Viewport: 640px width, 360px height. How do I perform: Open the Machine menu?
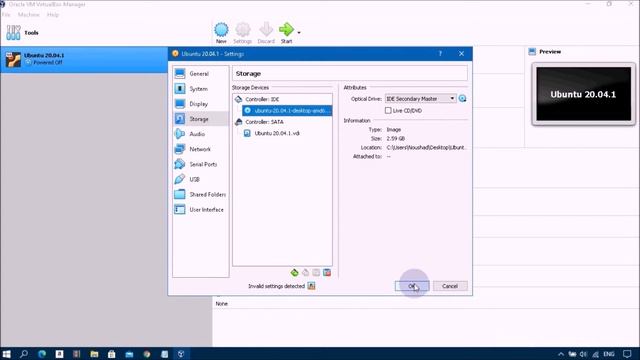[x=29, y=15]
